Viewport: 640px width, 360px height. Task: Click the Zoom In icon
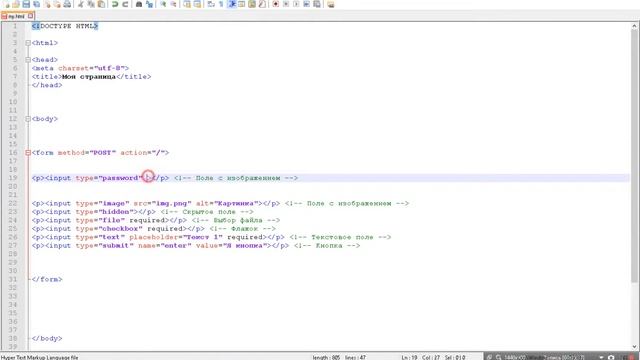(x=163, y=4)
